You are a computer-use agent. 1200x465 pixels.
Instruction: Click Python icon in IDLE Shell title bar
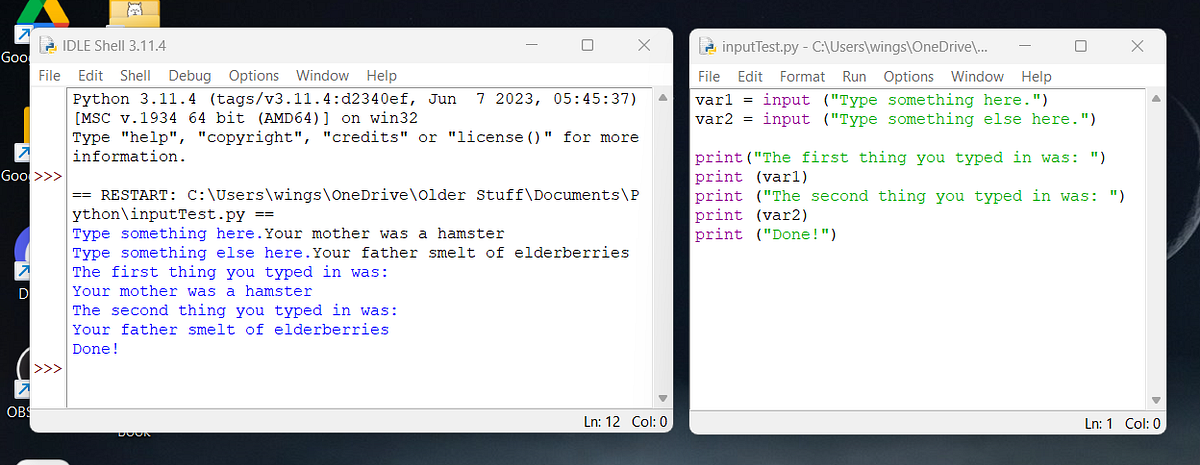click(46, 46)
